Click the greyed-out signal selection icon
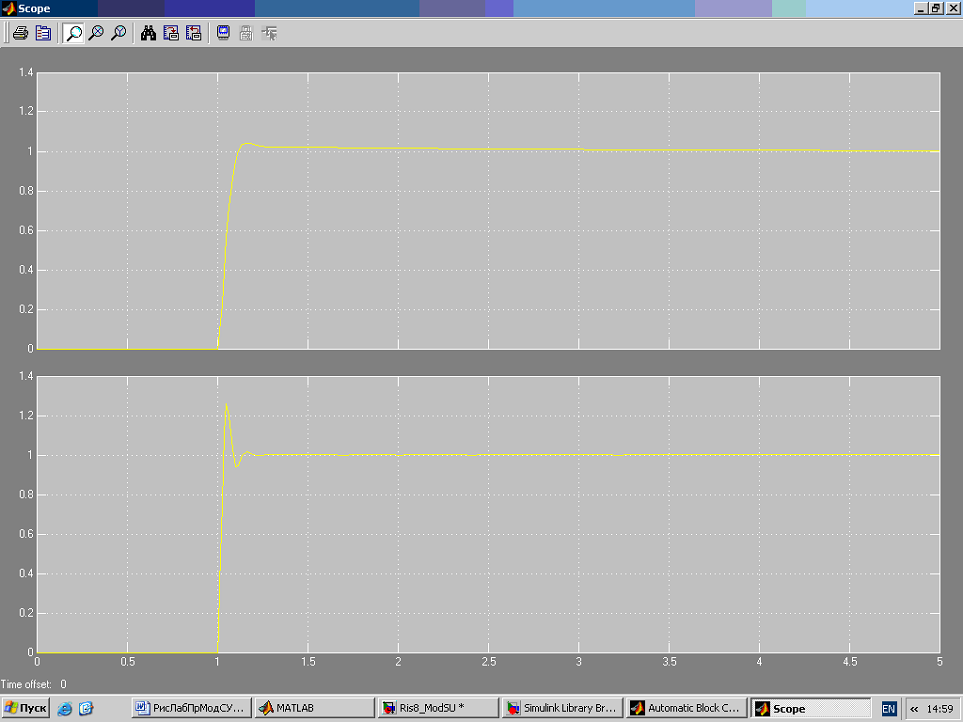This screenshot has width=963, height=722. [x=269, y=33]
